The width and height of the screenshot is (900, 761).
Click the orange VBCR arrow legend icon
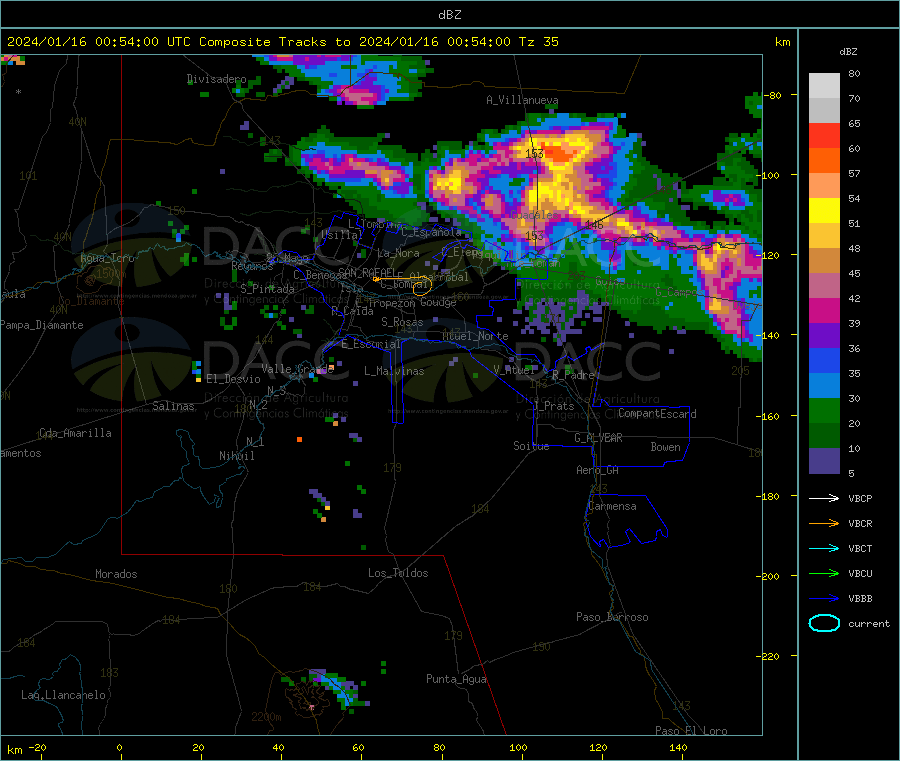tap(824, 523)
